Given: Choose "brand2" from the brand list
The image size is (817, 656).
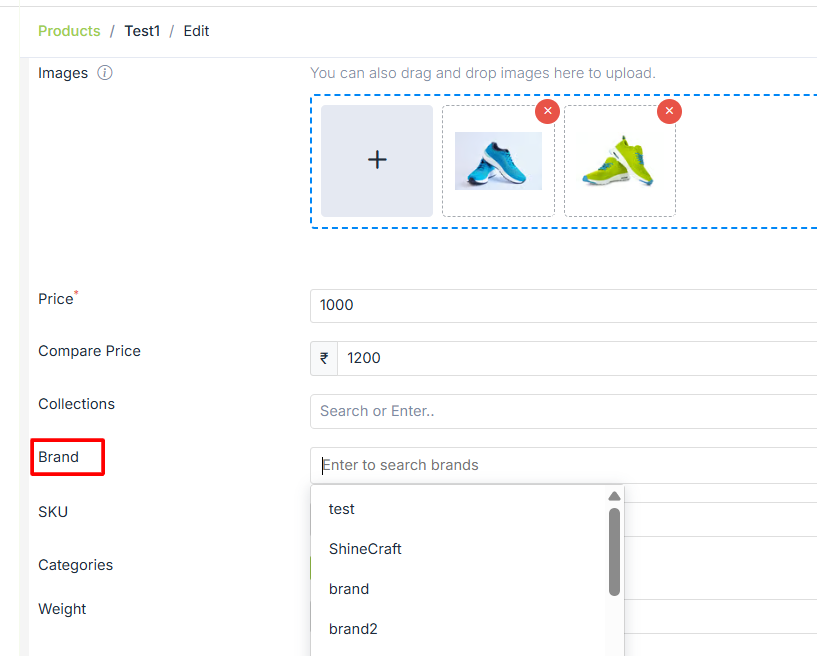Looking at the screenshot, I should click(x=353, y=629).
